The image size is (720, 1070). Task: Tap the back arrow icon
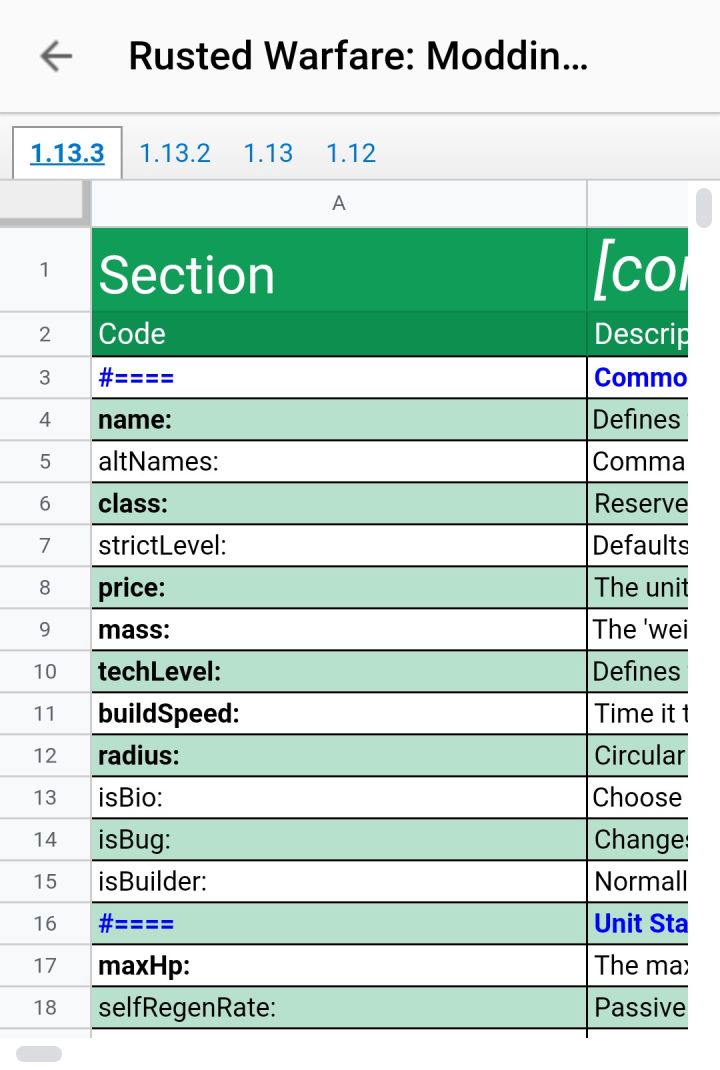[x=56, y=56]
